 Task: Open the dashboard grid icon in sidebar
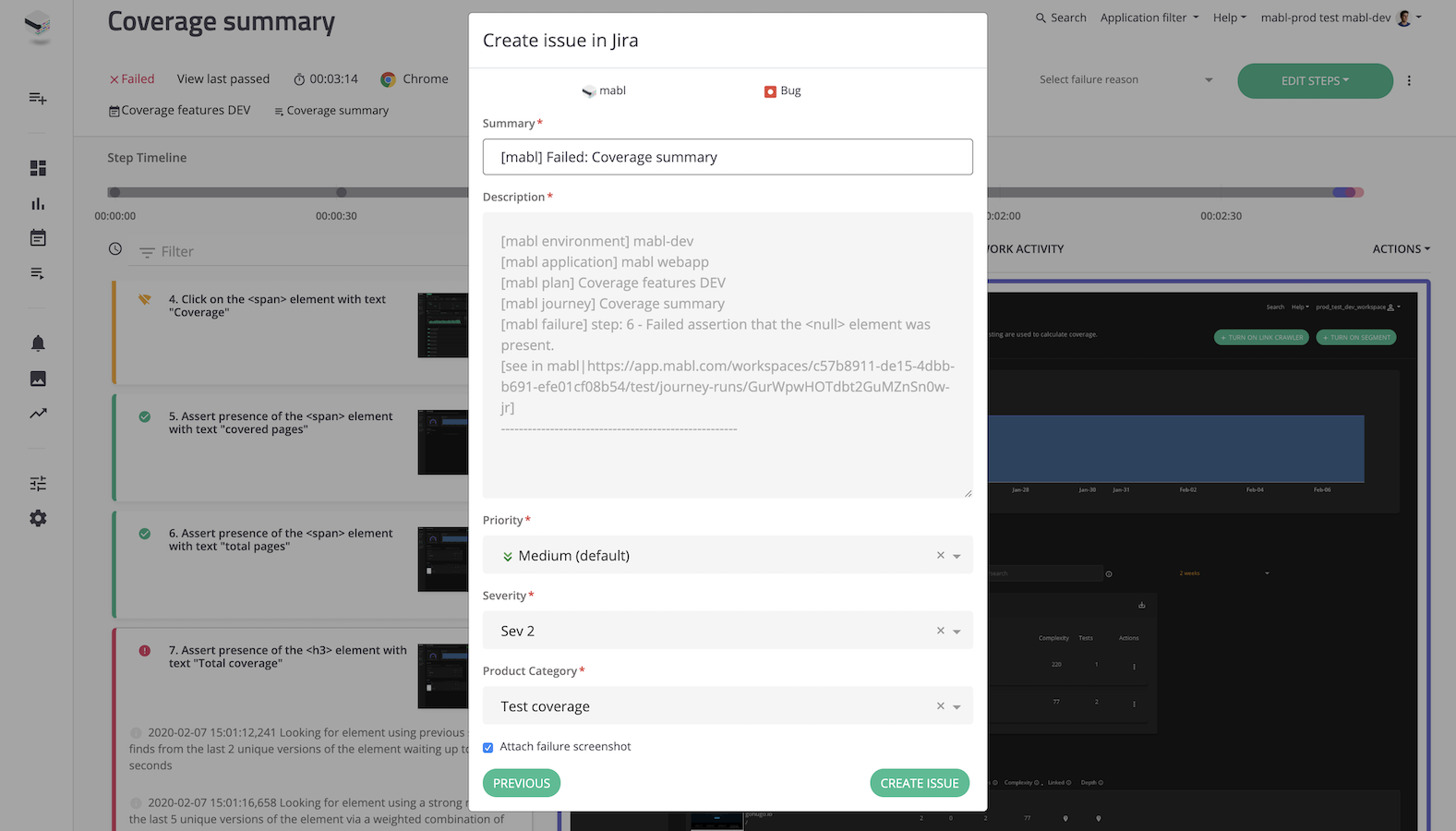(38, 168)
